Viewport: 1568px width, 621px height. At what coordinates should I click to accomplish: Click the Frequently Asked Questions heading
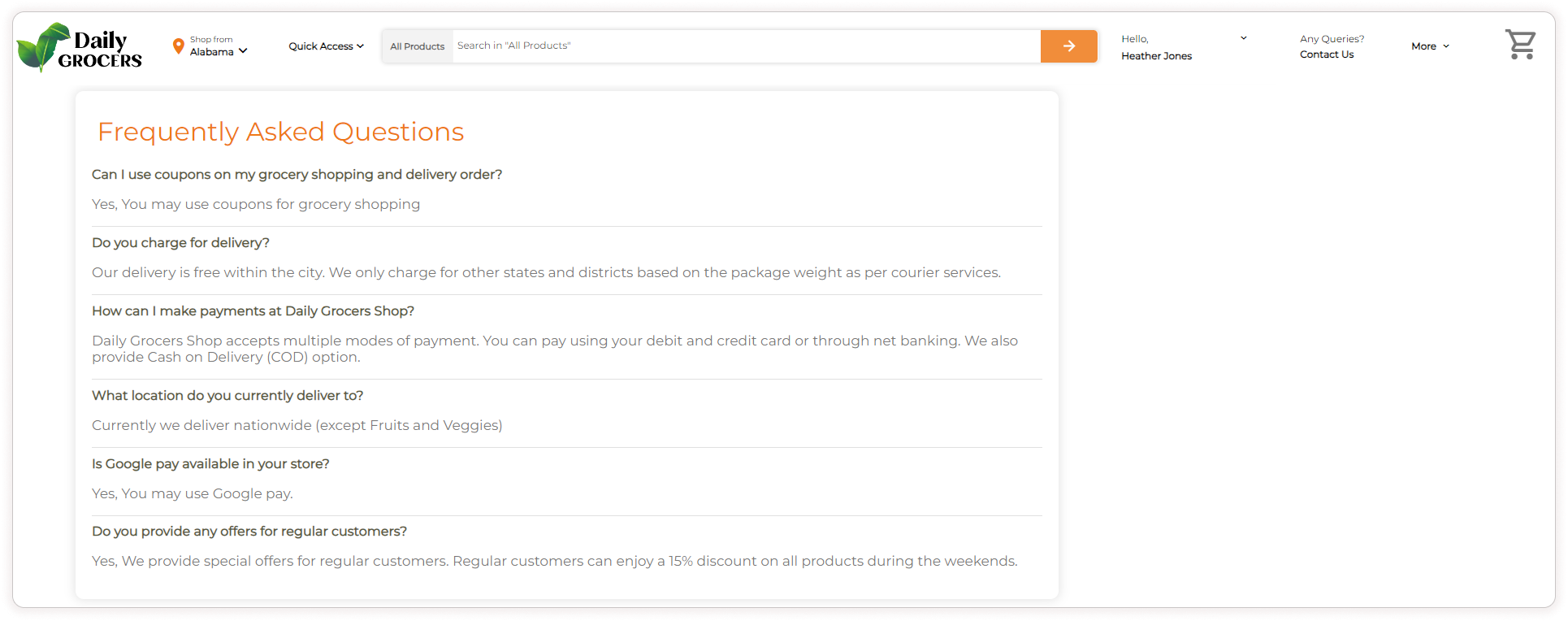(280, 132)
